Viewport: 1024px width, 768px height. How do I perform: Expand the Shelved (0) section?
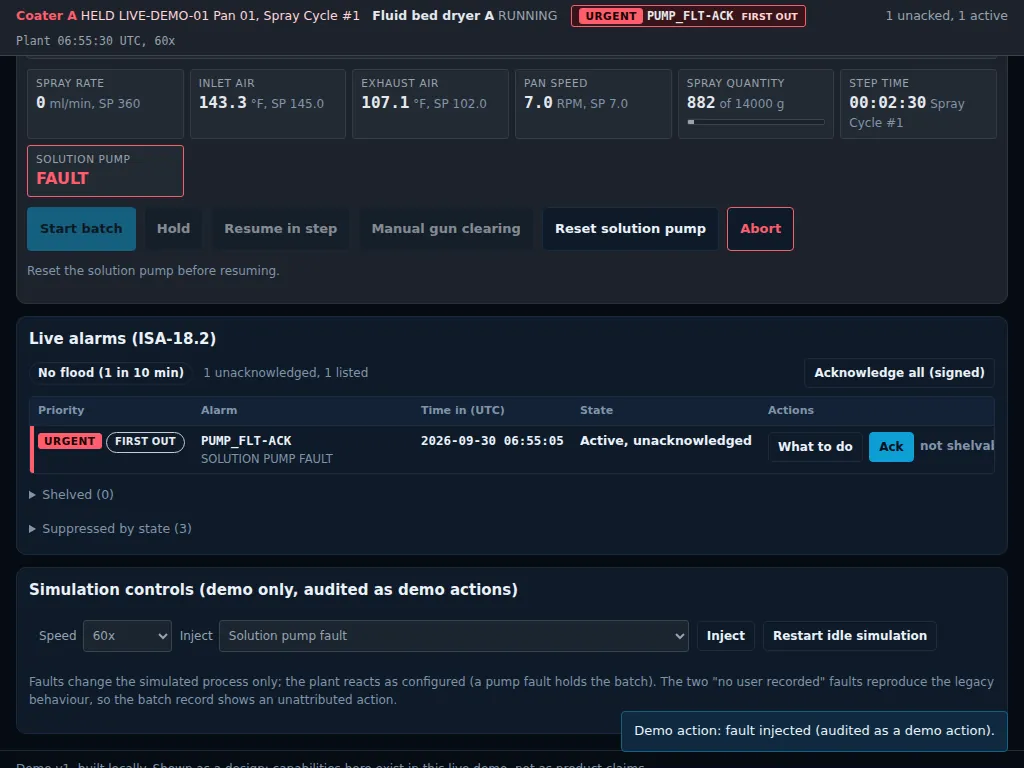tap(72, 494)
